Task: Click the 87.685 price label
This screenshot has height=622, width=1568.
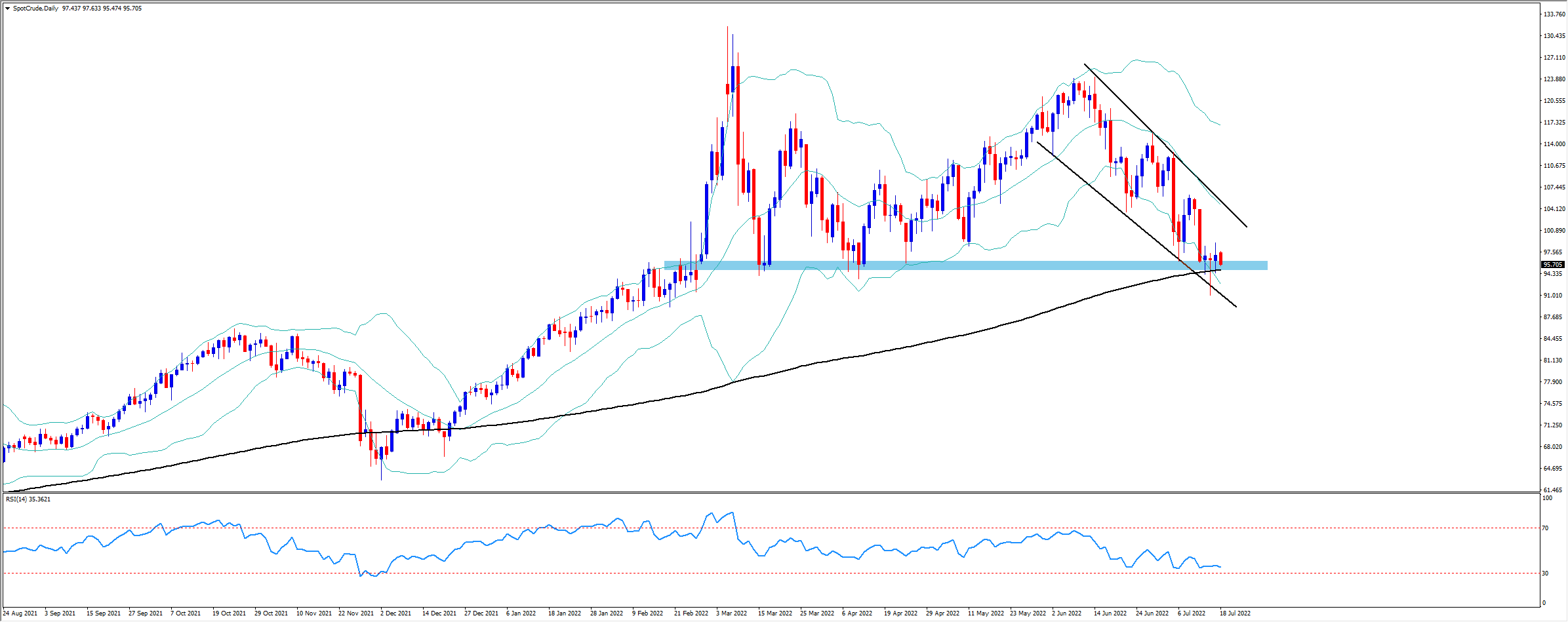Action: pos(1552,317)
